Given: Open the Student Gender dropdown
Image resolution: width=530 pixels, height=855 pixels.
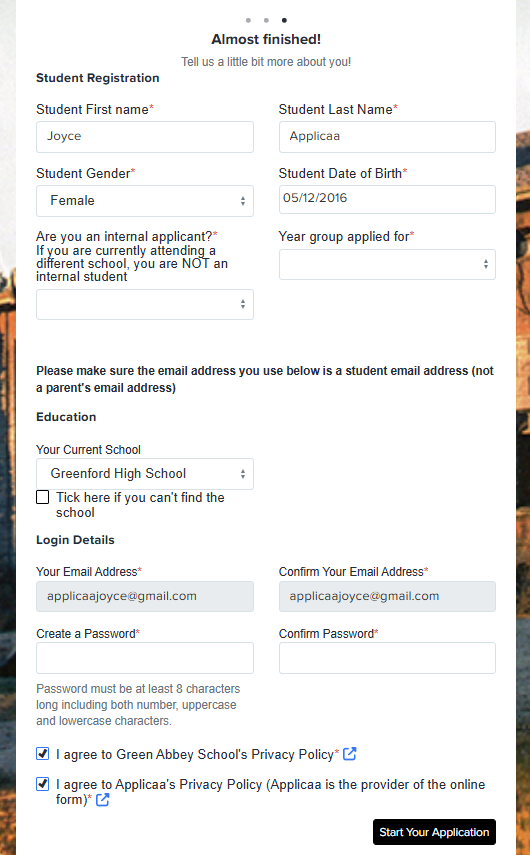Looking at the screenshot, I should pyautogui.click(x=145, y=201).
